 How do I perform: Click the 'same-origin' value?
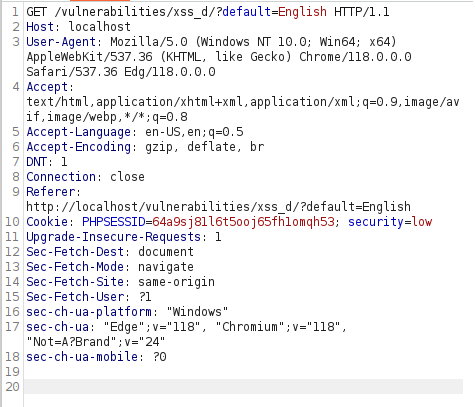[177, 282]
